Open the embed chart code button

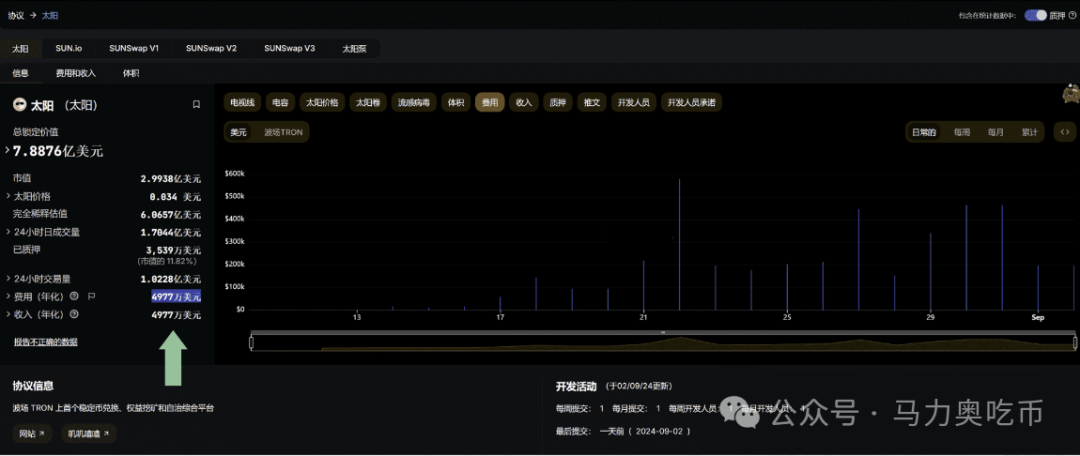[1065, 132]
